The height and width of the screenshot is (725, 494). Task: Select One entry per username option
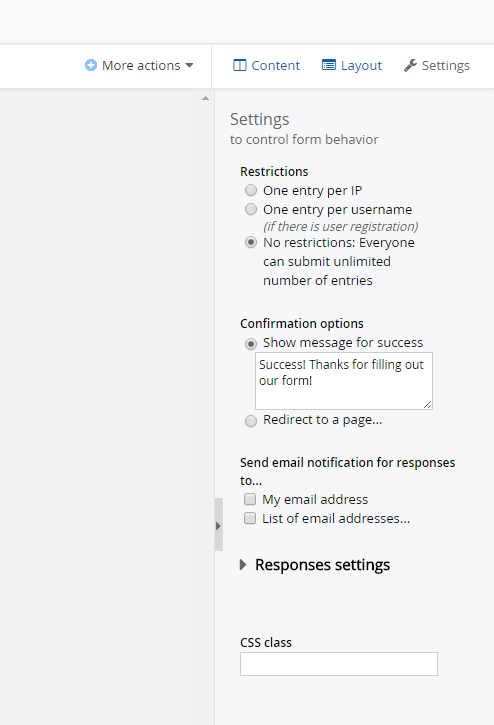[x=251, y=209]
